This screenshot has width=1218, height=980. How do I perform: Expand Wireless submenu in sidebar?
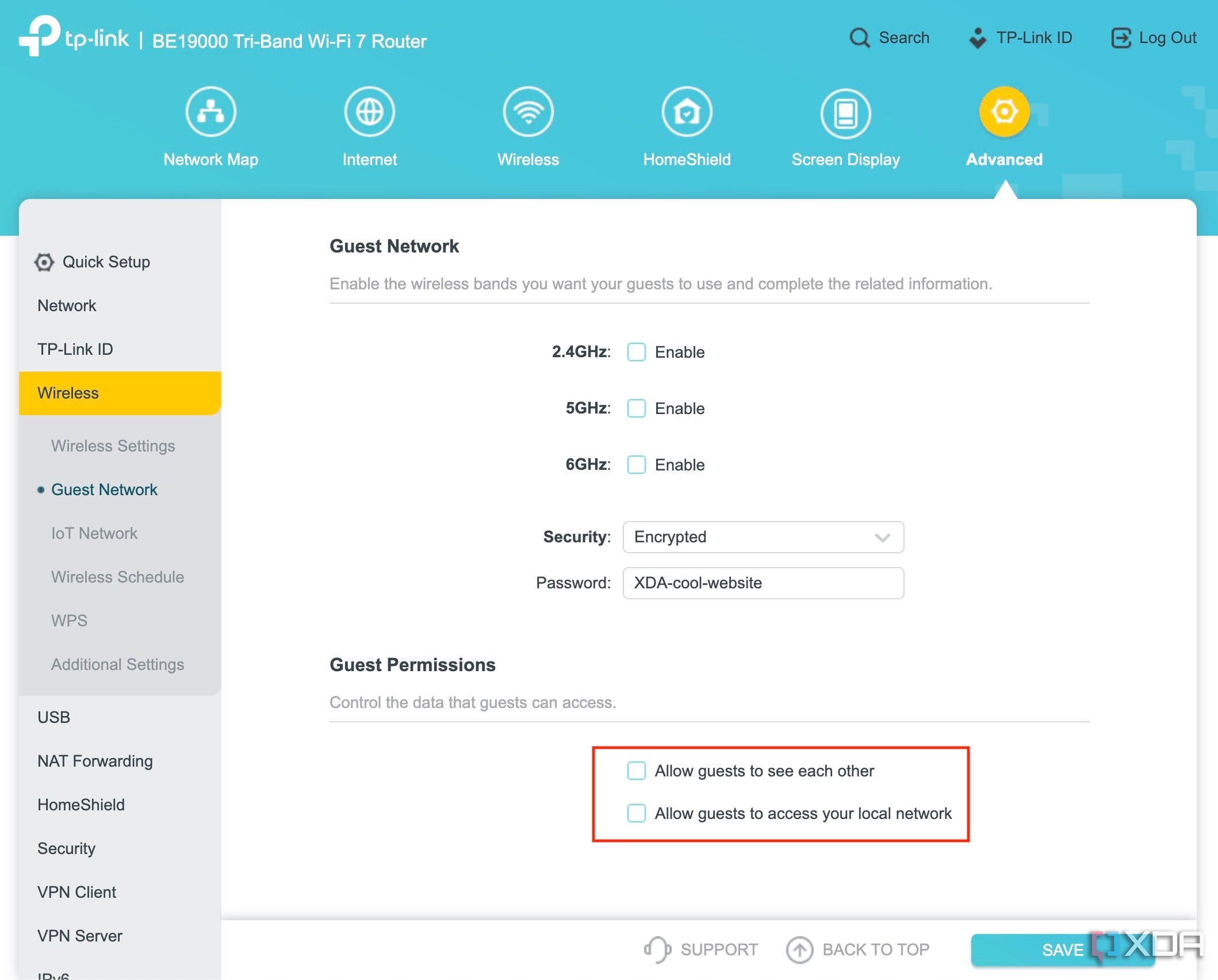tap(68, 392)
